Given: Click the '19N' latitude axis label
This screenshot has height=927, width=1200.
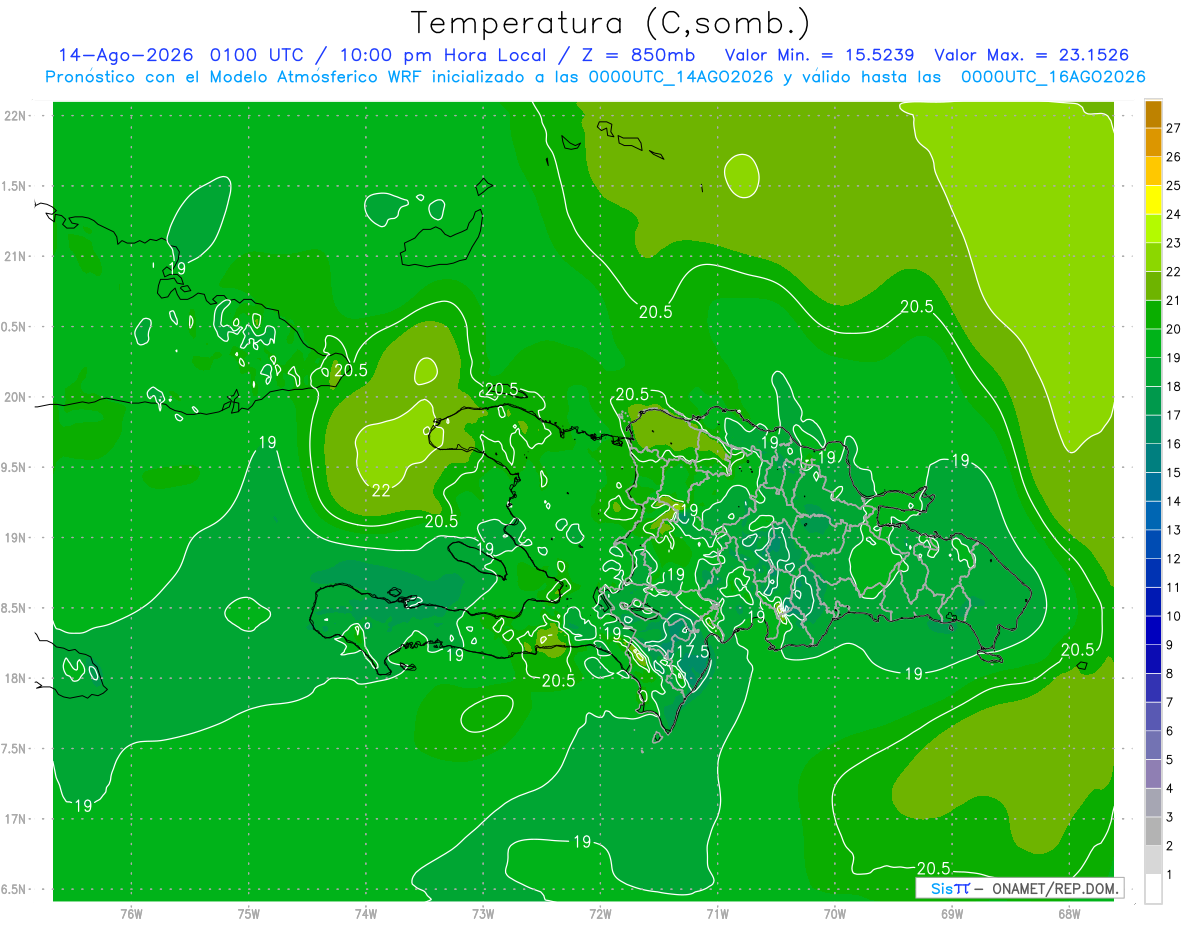Looking at the screenshot, I should pos(15,538).
